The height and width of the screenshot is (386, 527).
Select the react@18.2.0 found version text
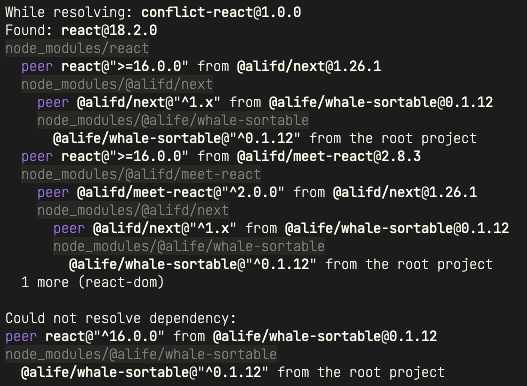coord(109,30)
